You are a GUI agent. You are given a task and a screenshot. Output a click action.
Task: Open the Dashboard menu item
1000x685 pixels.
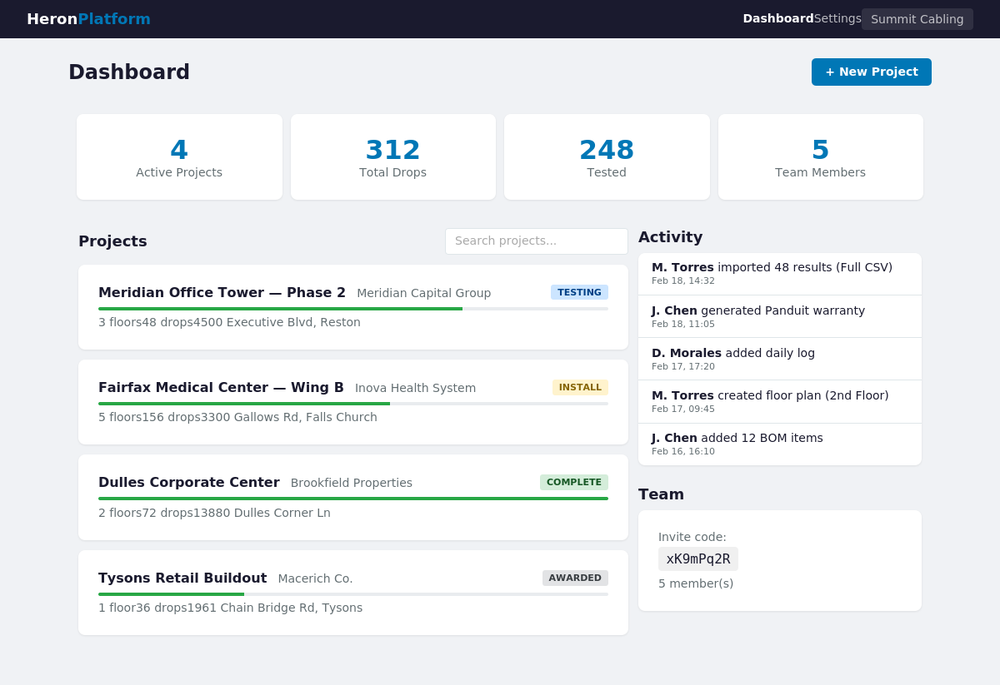778,18
